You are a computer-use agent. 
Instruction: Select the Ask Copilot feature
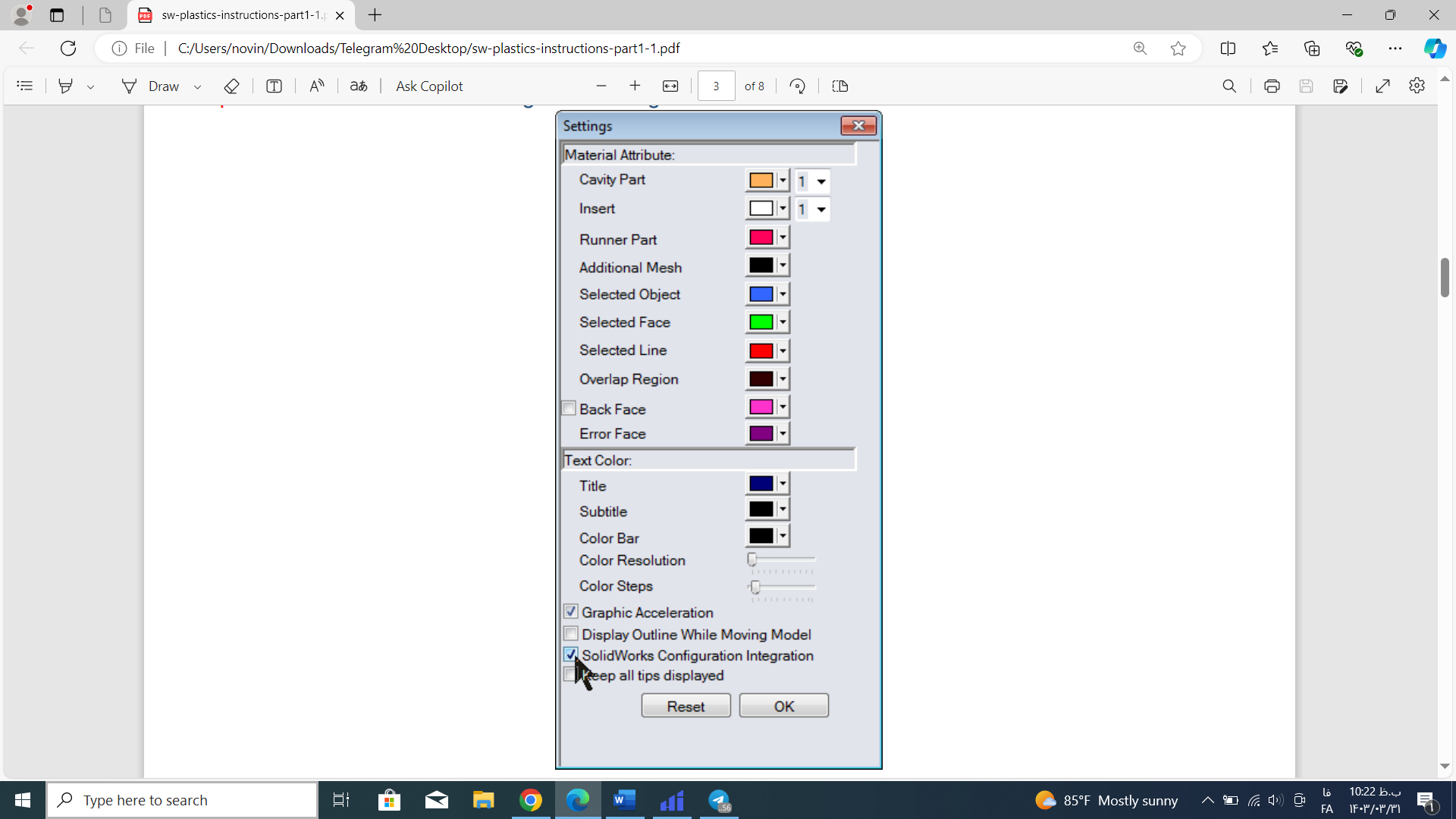[x=429, y=86]
